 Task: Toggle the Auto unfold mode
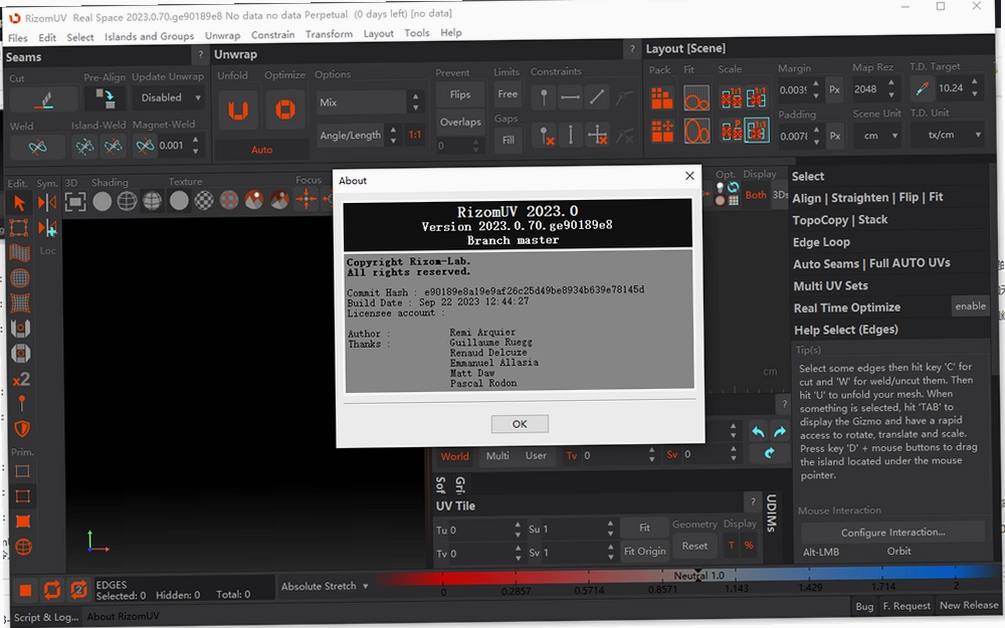pos(262,150)
